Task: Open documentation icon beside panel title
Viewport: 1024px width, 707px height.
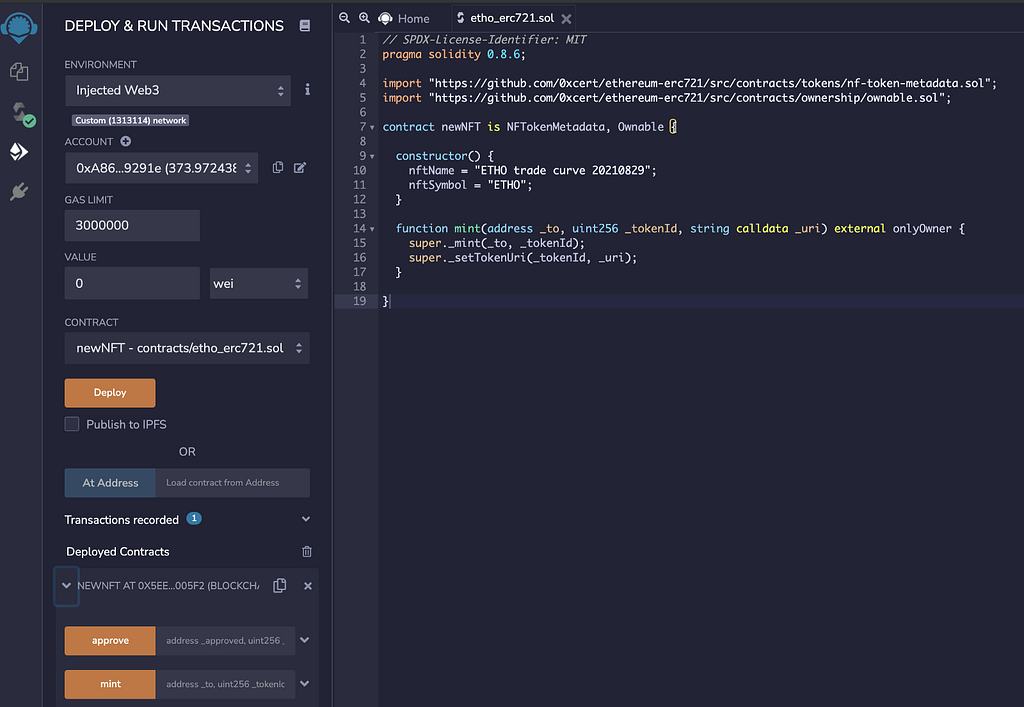Action: [305, 25]
